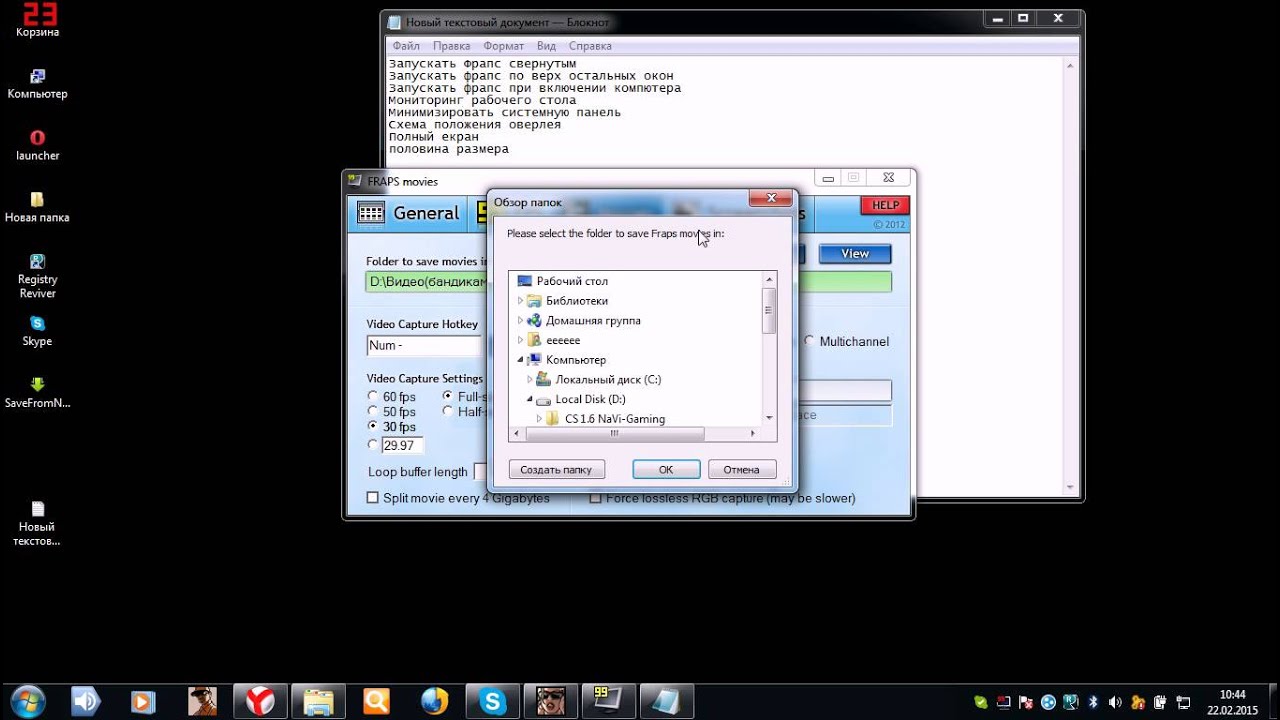This screenshot has width=1280, height=720.
Task: Open the Корзина desktop icon
Action: [x=37, y=21]
